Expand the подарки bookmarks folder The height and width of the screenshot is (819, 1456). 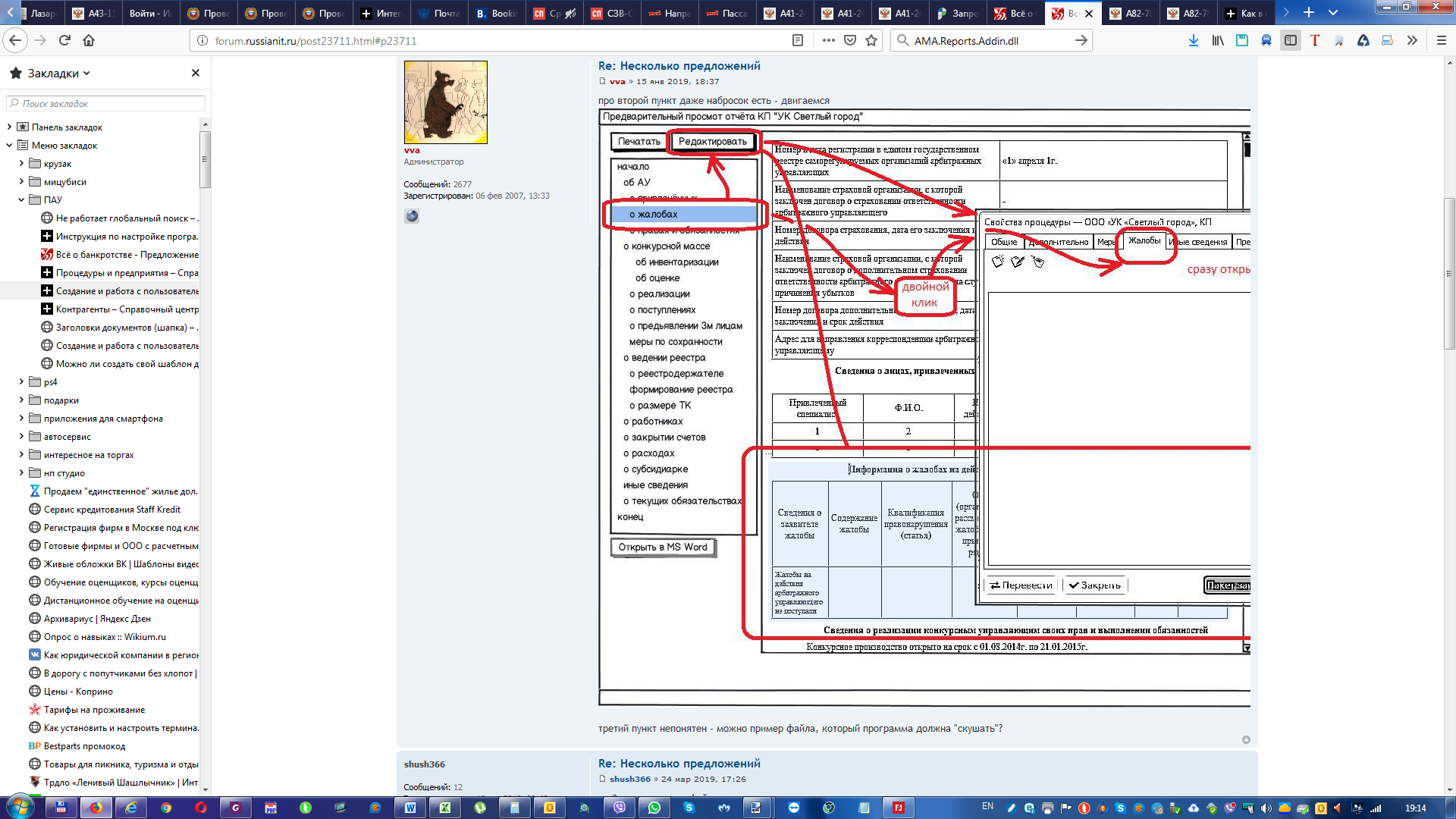click(x=21, y=400)
